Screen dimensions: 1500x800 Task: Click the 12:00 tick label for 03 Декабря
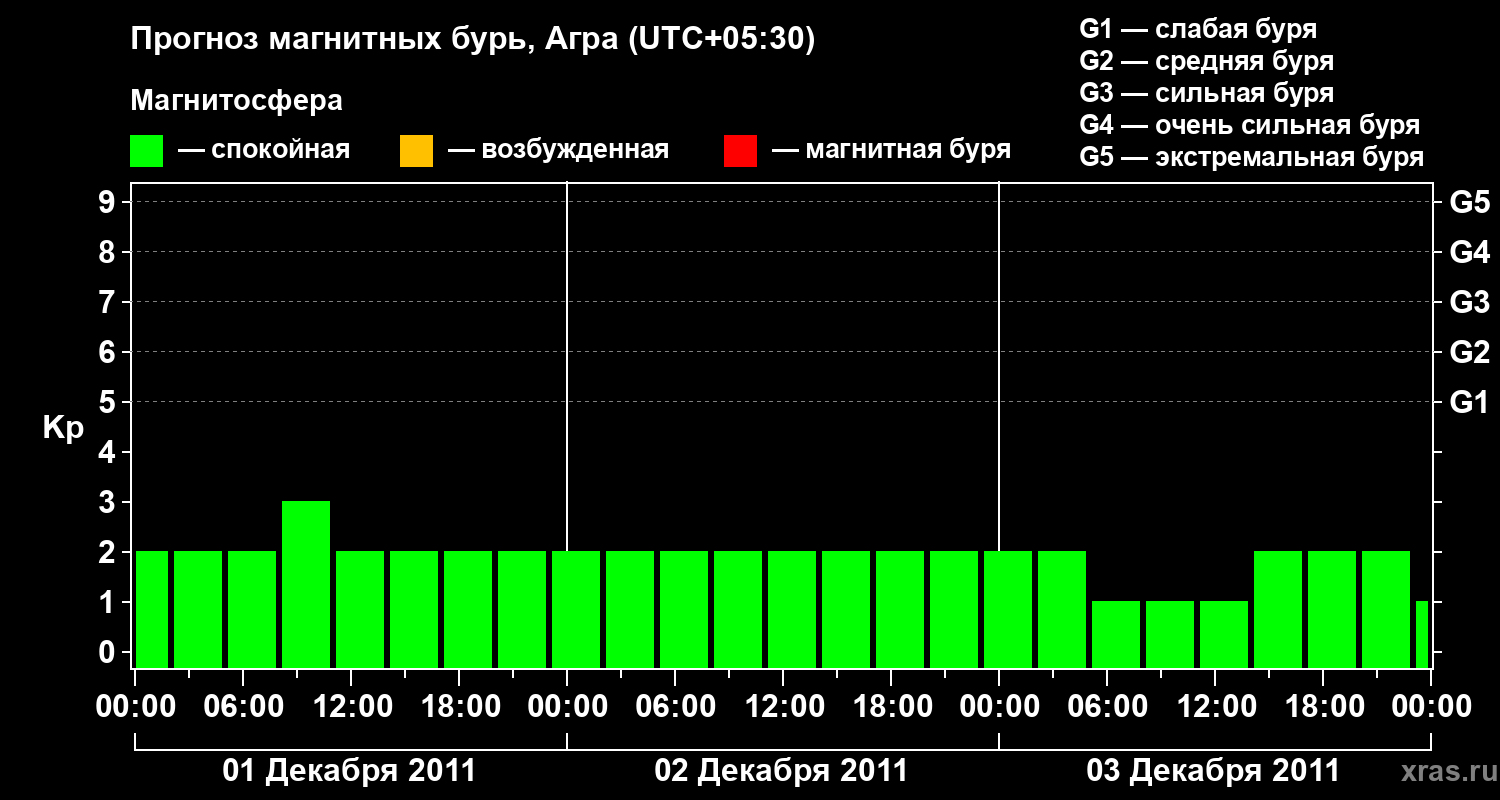(1215, 707)
